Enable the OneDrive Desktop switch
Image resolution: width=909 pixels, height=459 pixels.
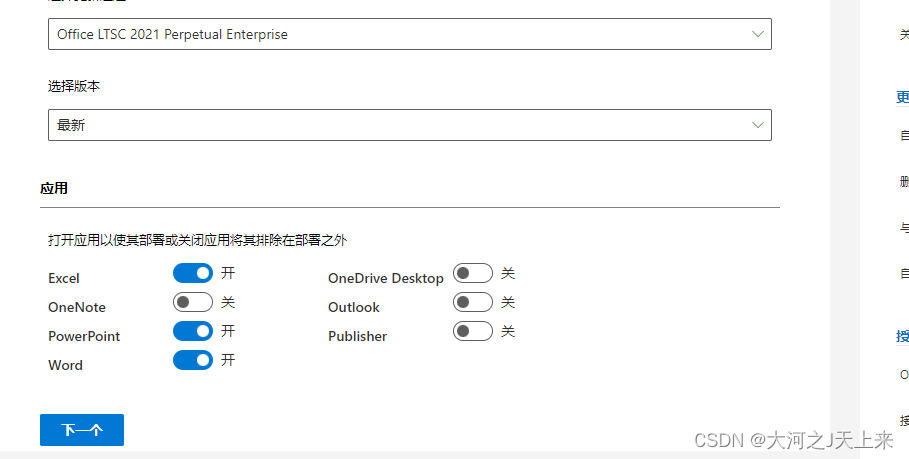[x=473, y=273]
